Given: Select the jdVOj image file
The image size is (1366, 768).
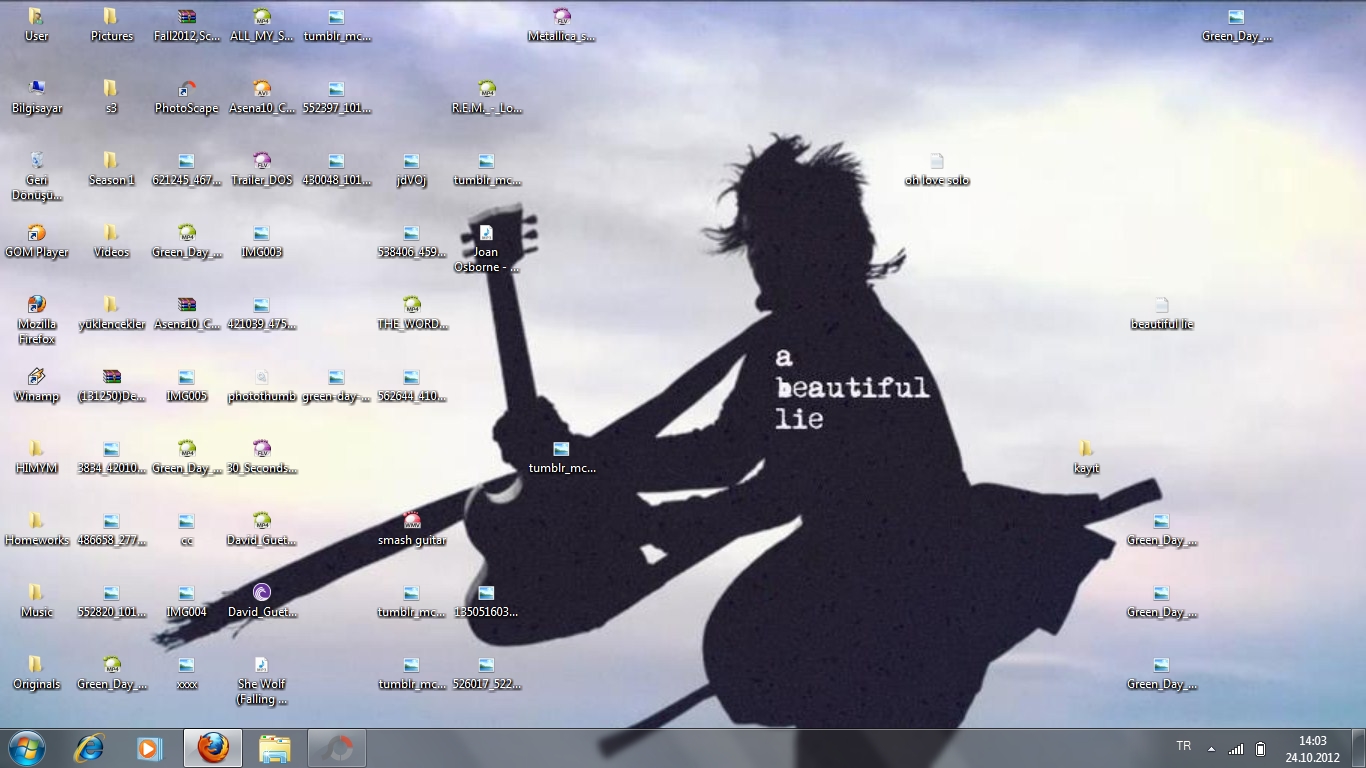Looking at the screenshot, I should coord(411,169).
